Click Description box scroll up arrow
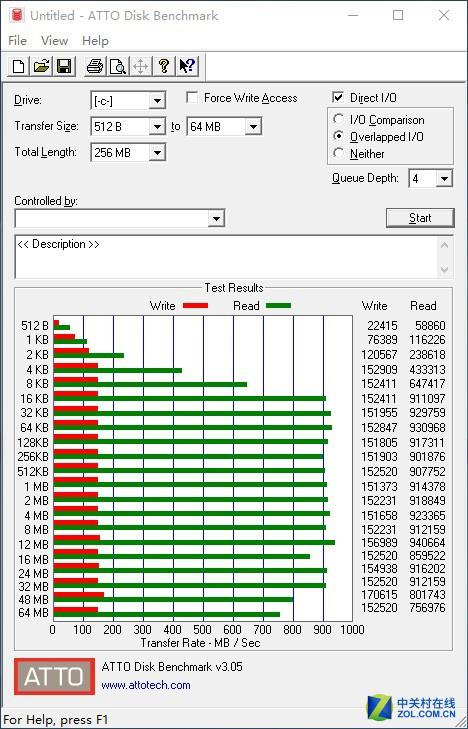Viewport: 468px width, 729px height. [x=444, y=245]
